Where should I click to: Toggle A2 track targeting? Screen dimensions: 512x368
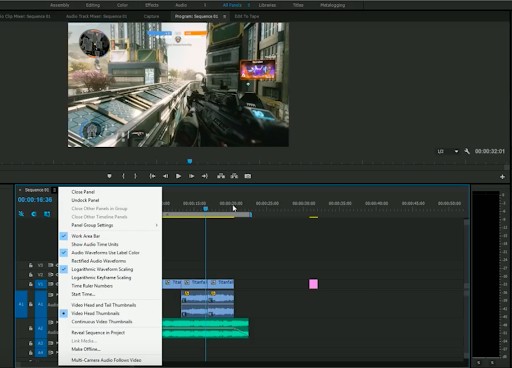pos(41,328)
